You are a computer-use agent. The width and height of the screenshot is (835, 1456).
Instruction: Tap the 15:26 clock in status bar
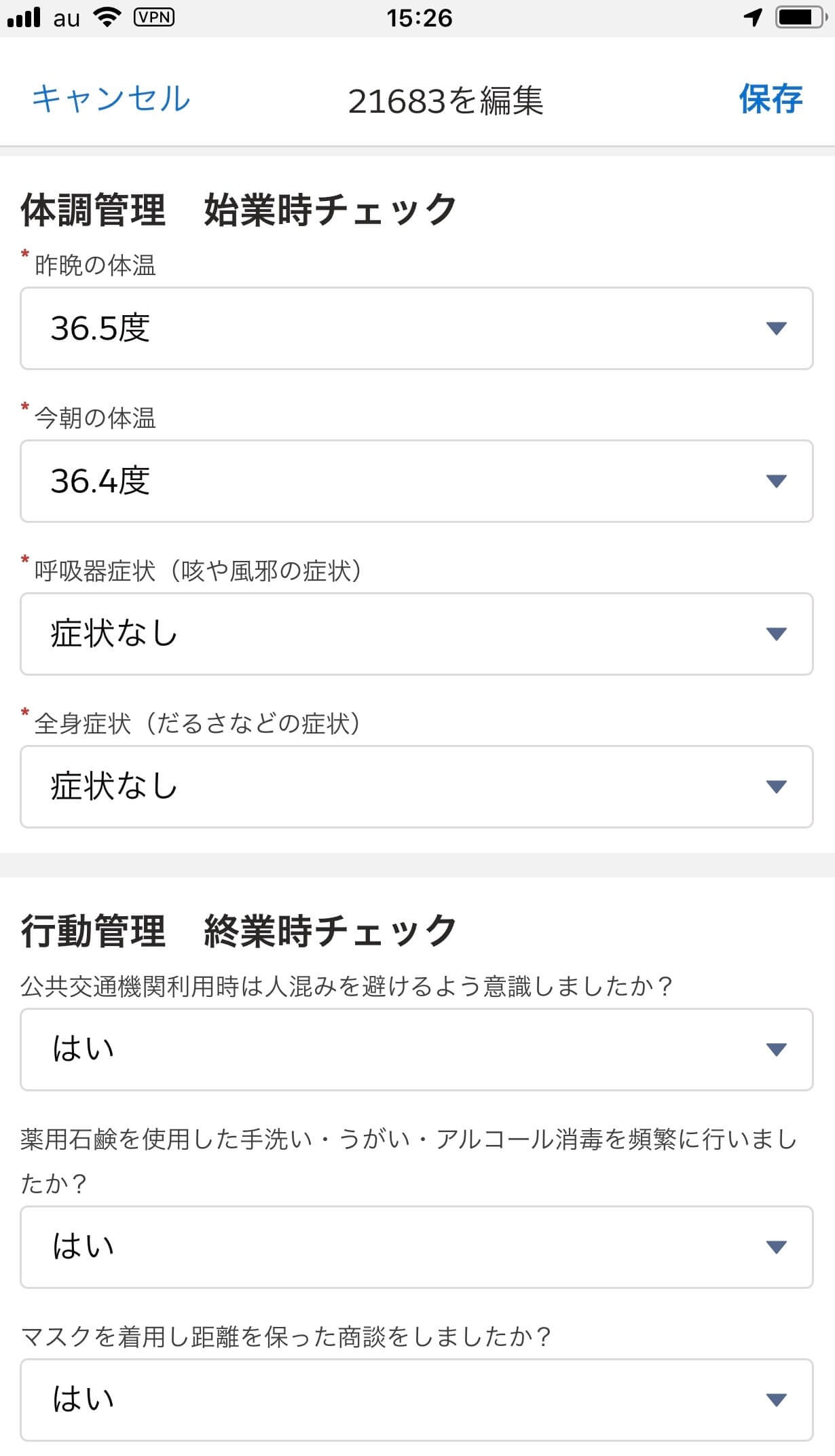(x=419, y=18)
